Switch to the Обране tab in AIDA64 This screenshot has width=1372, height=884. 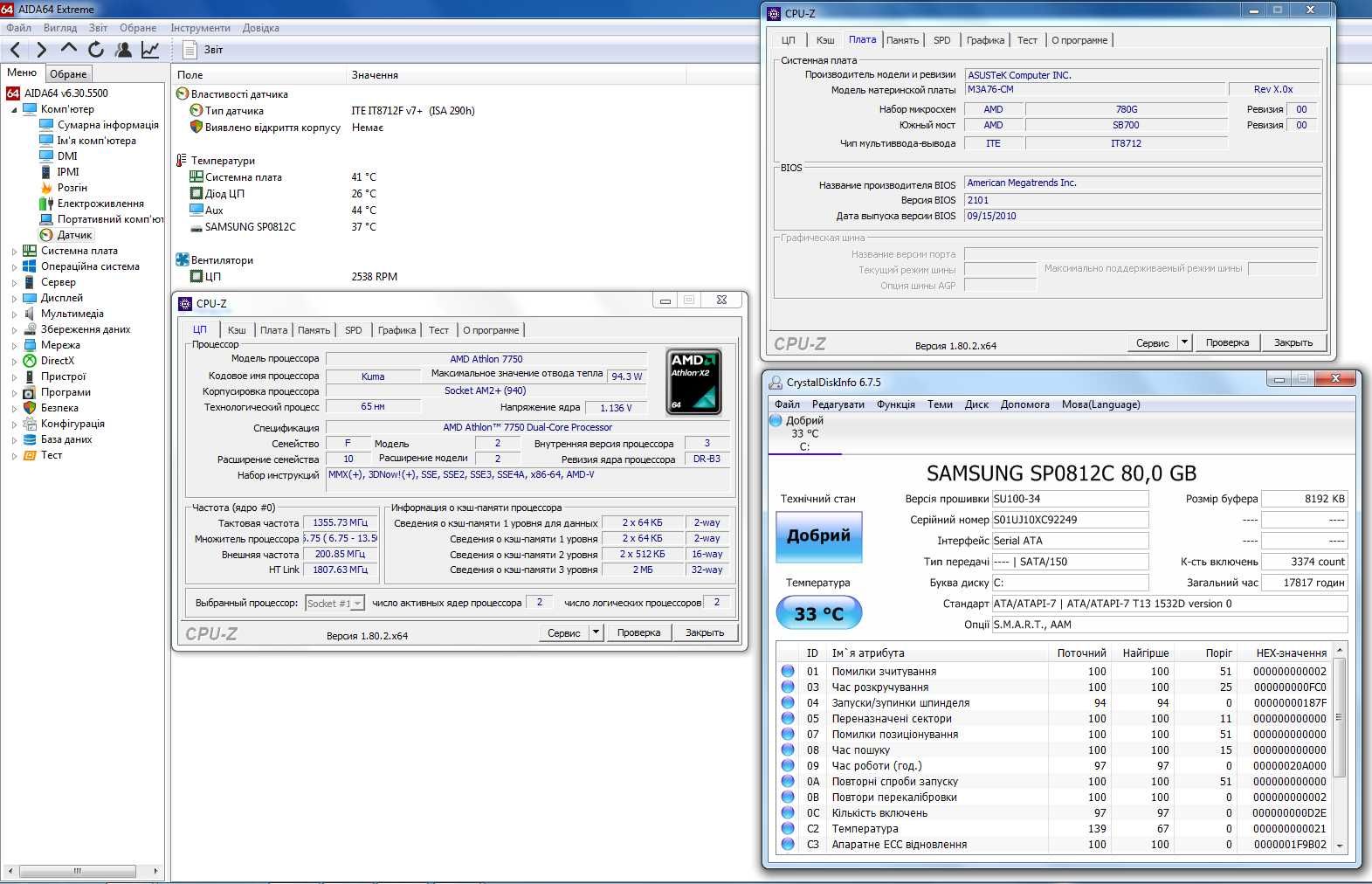68,74
